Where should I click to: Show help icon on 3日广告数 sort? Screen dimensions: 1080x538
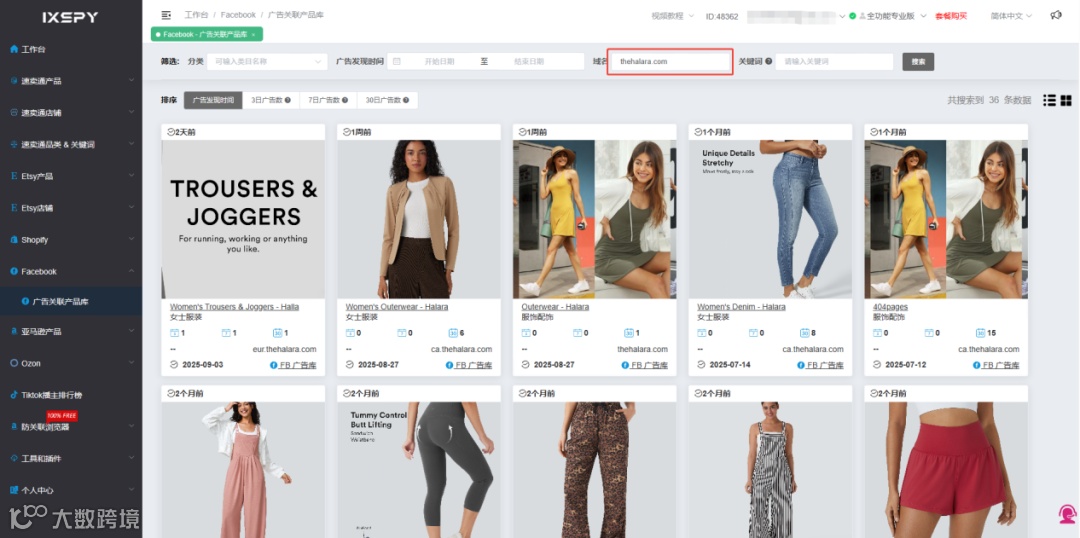pyautogui.click(x=287, y=100)
